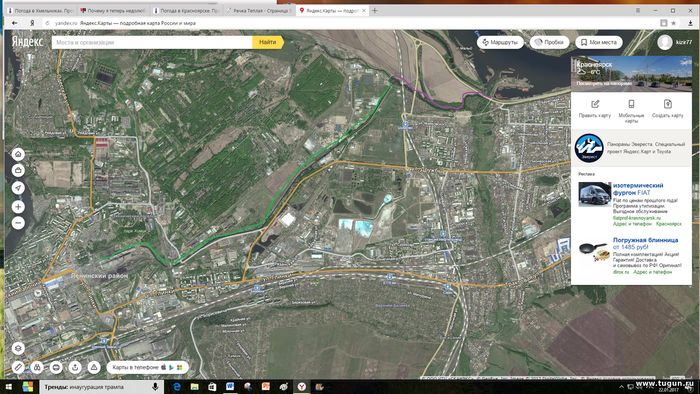Viewport: 700px width, 394px height.
Task: Click the print map icon
Action: click(56, 367)
